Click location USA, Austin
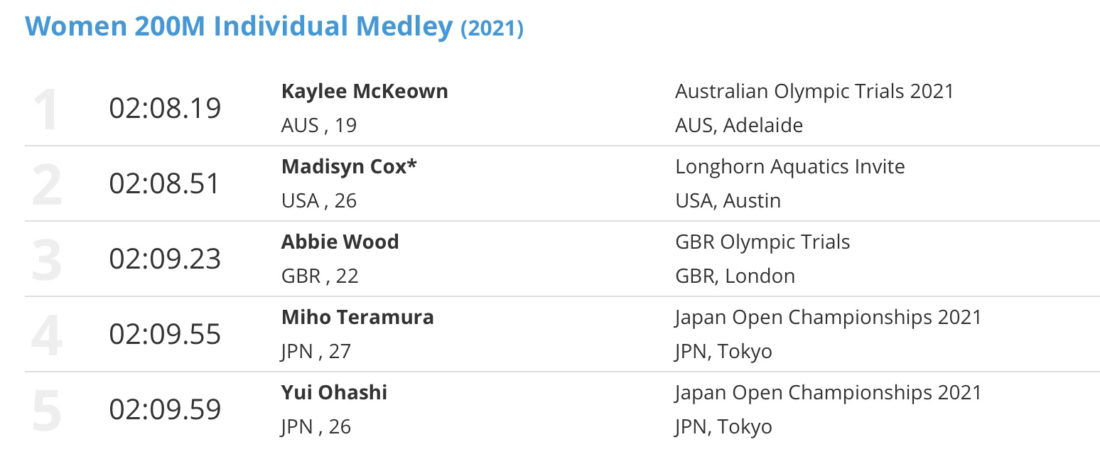The height and width of the screenshot is (469, 1100). click(727, 201)
